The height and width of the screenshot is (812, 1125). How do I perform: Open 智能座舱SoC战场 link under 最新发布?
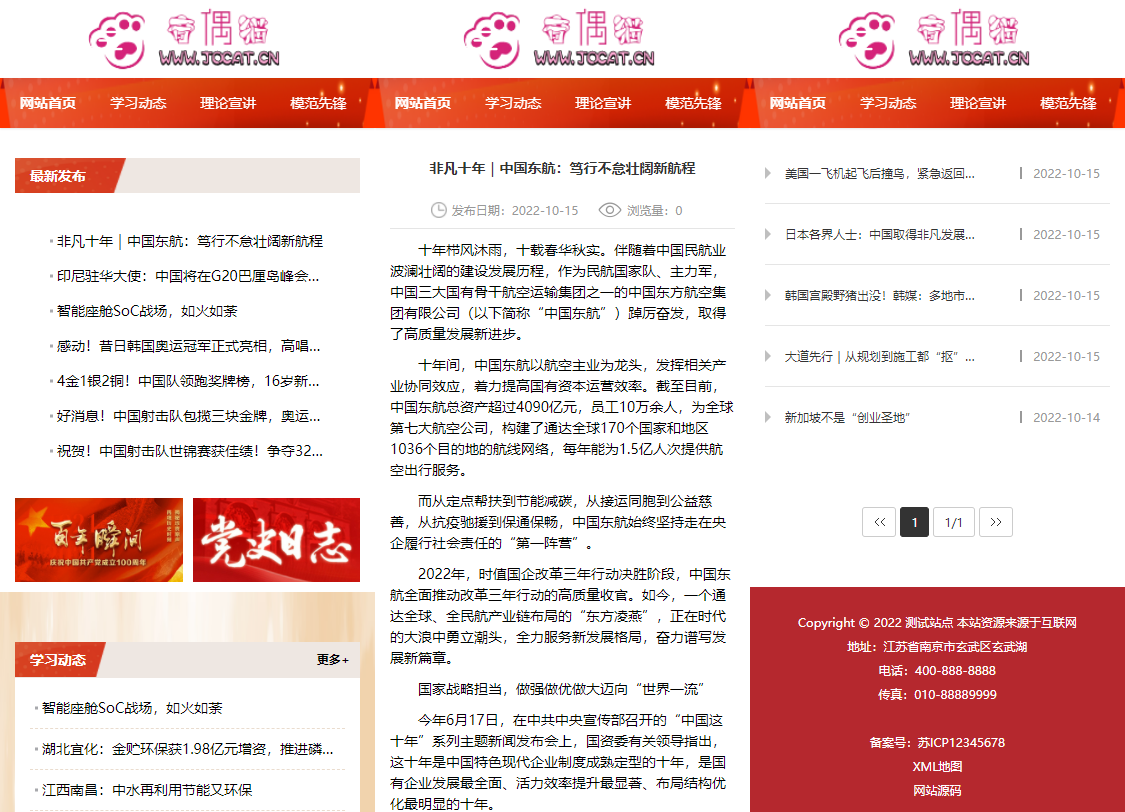tap(146, 311)
